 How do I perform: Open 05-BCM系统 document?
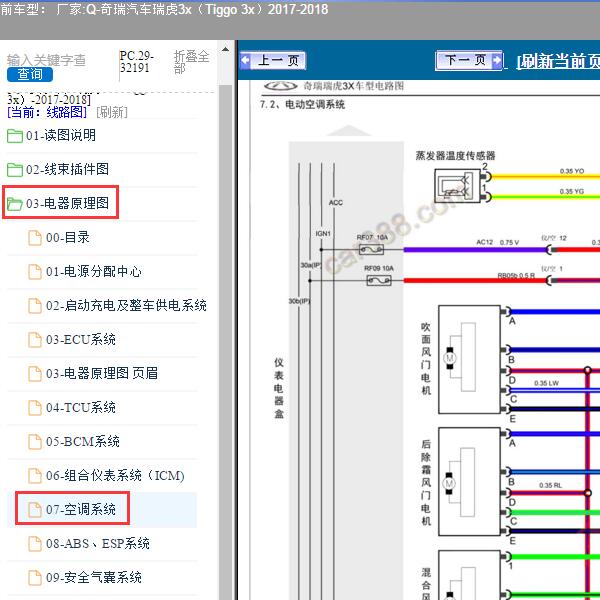(x=83, y=441)
